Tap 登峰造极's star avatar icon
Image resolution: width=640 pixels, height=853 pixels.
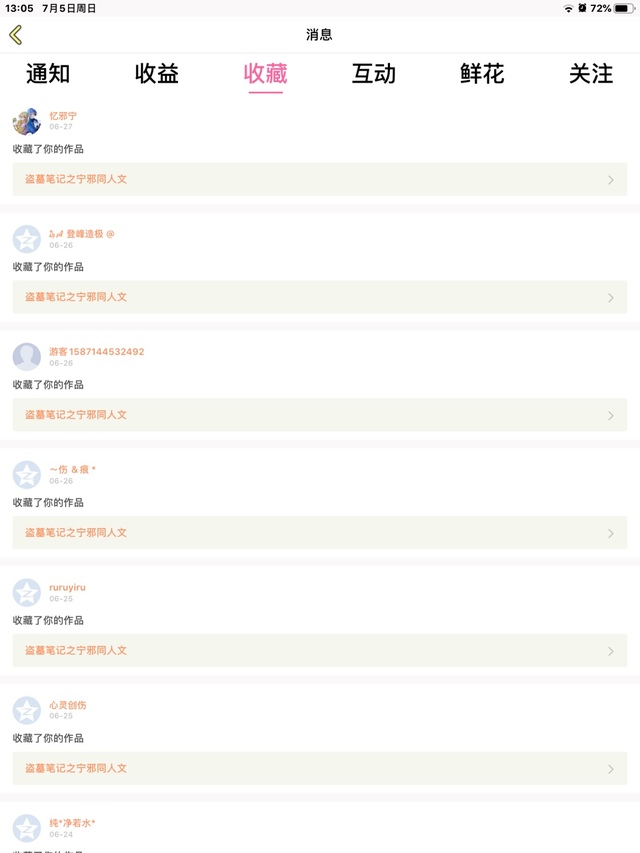point(26,239)
